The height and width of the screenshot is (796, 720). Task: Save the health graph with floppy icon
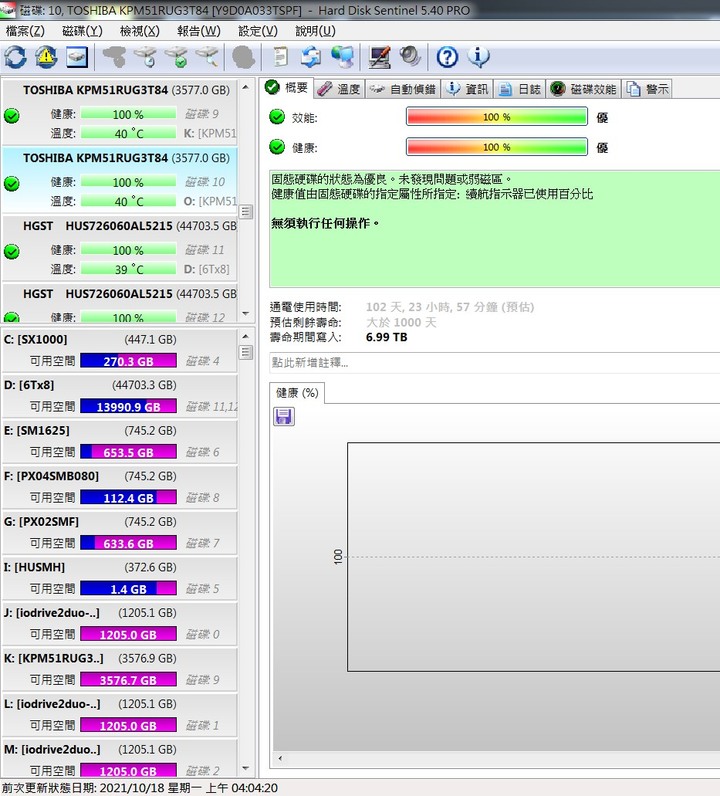point(284,416)
